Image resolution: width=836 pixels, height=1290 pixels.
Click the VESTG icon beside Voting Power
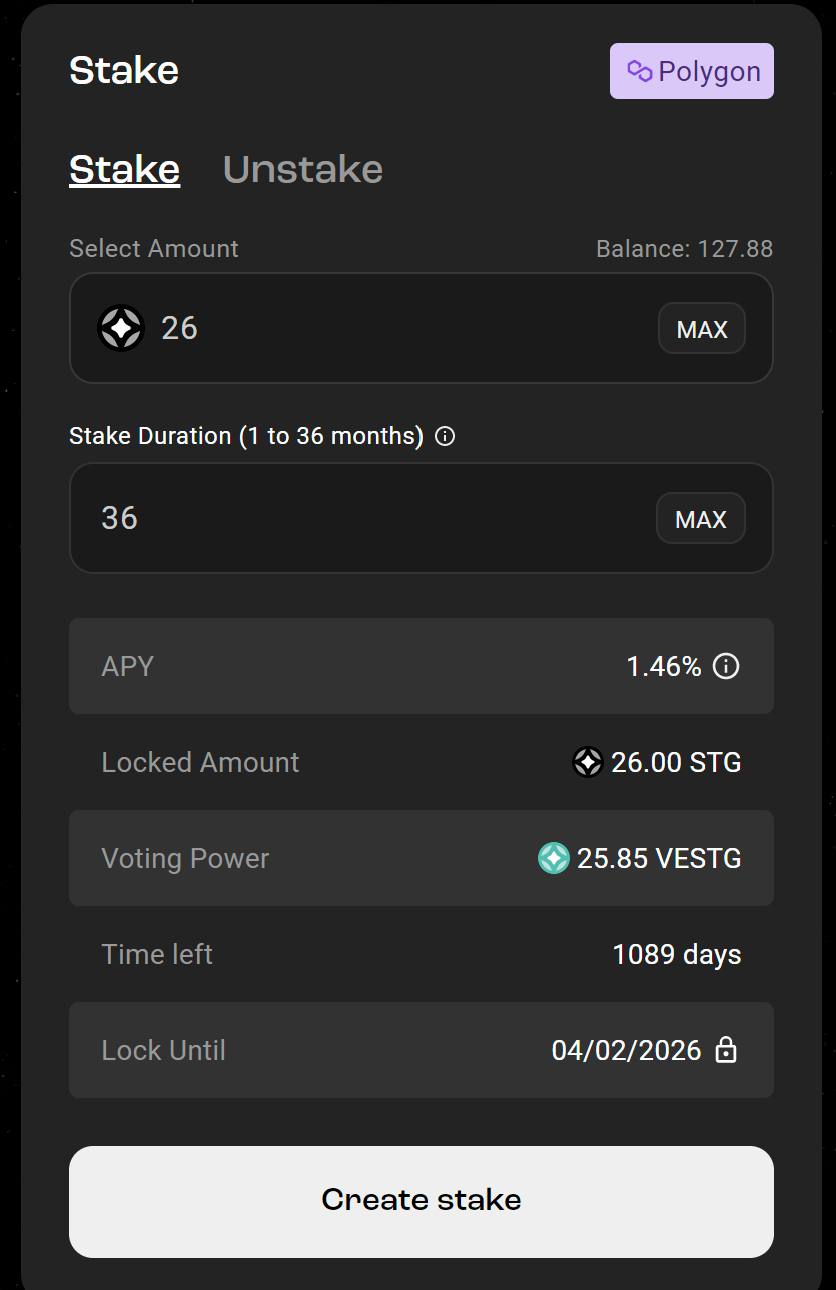(553, 858)
